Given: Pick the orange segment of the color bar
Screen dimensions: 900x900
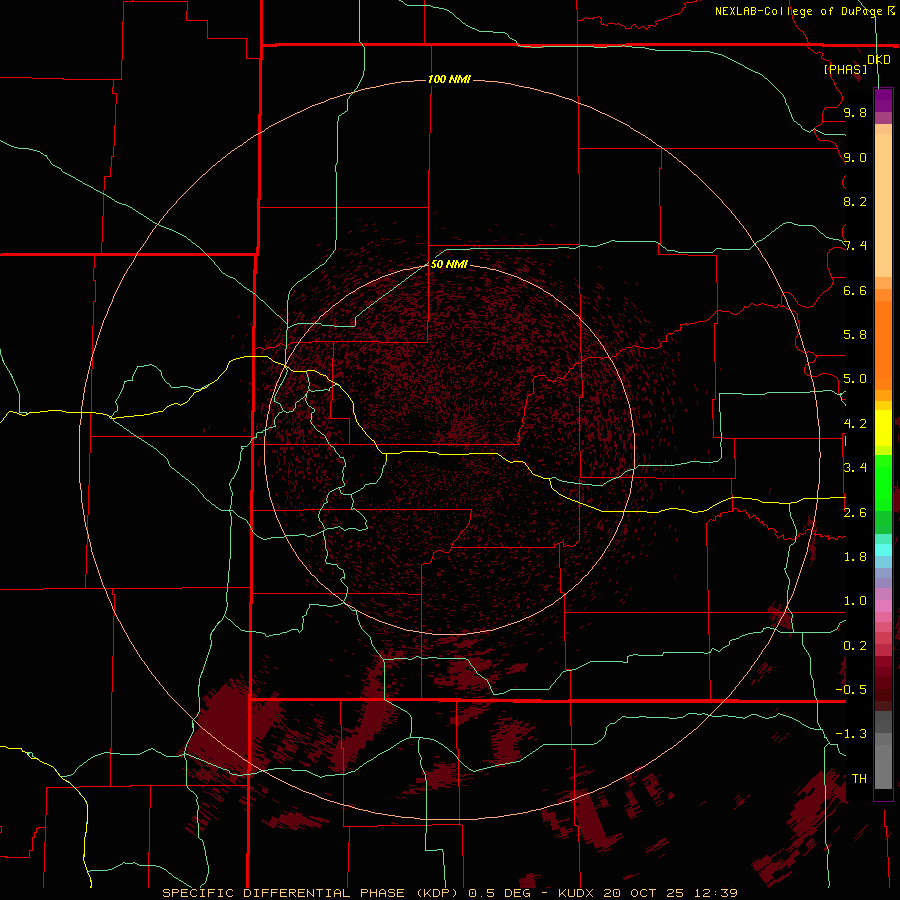Looking at the screenshot, I should pos(883,344).
